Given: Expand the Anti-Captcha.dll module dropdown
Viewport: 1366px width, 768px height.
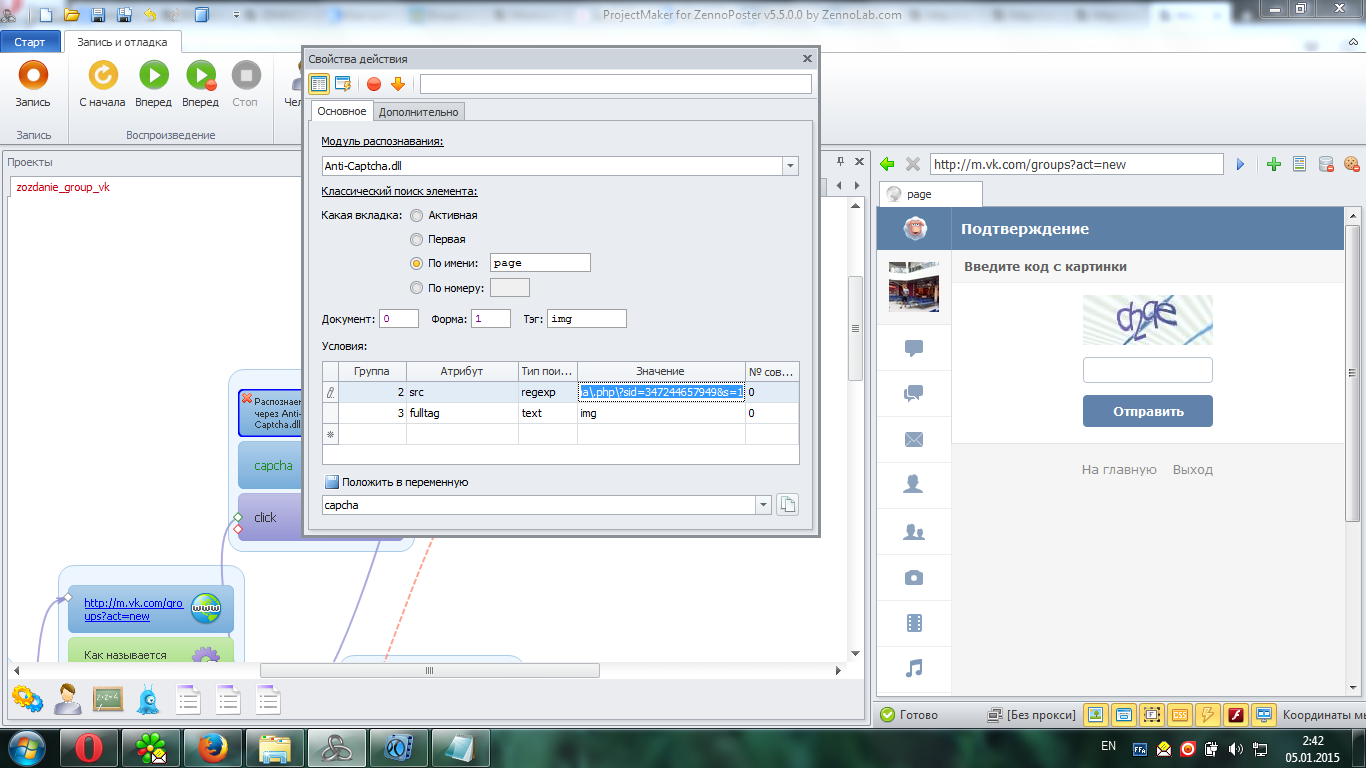Looking at the screenshot, I should 790,166.
